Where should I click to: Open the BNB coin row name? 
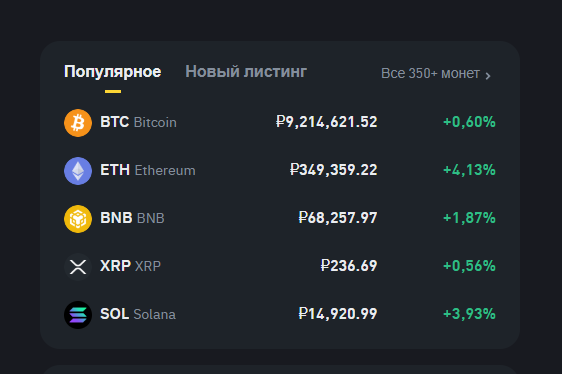coord(132,218)
